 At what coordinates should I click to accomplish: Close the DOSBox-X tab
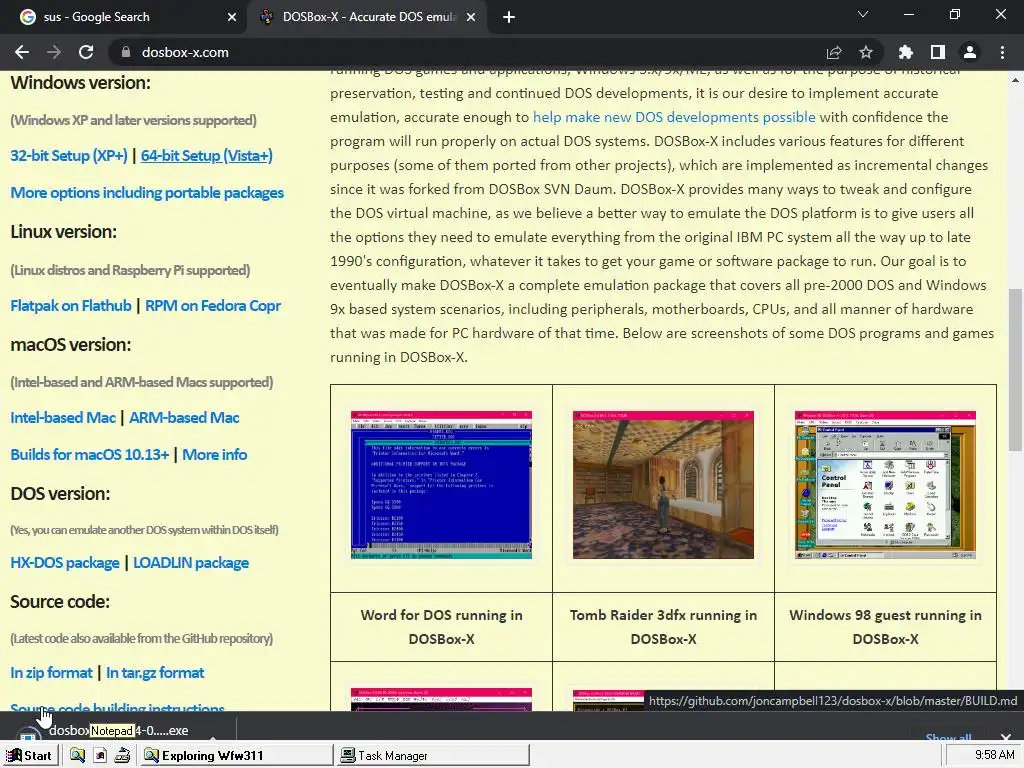[x=471, y=17]
